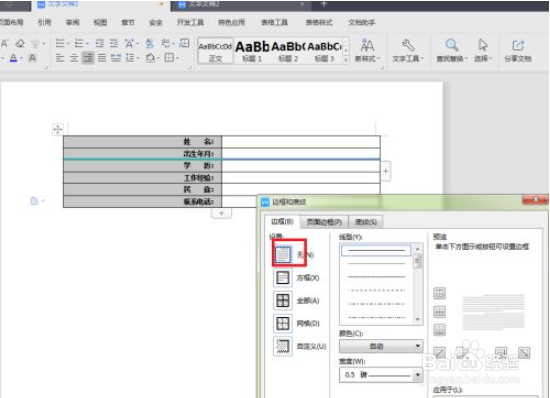Click the decrease indent icon

click(x=100, y=43)
